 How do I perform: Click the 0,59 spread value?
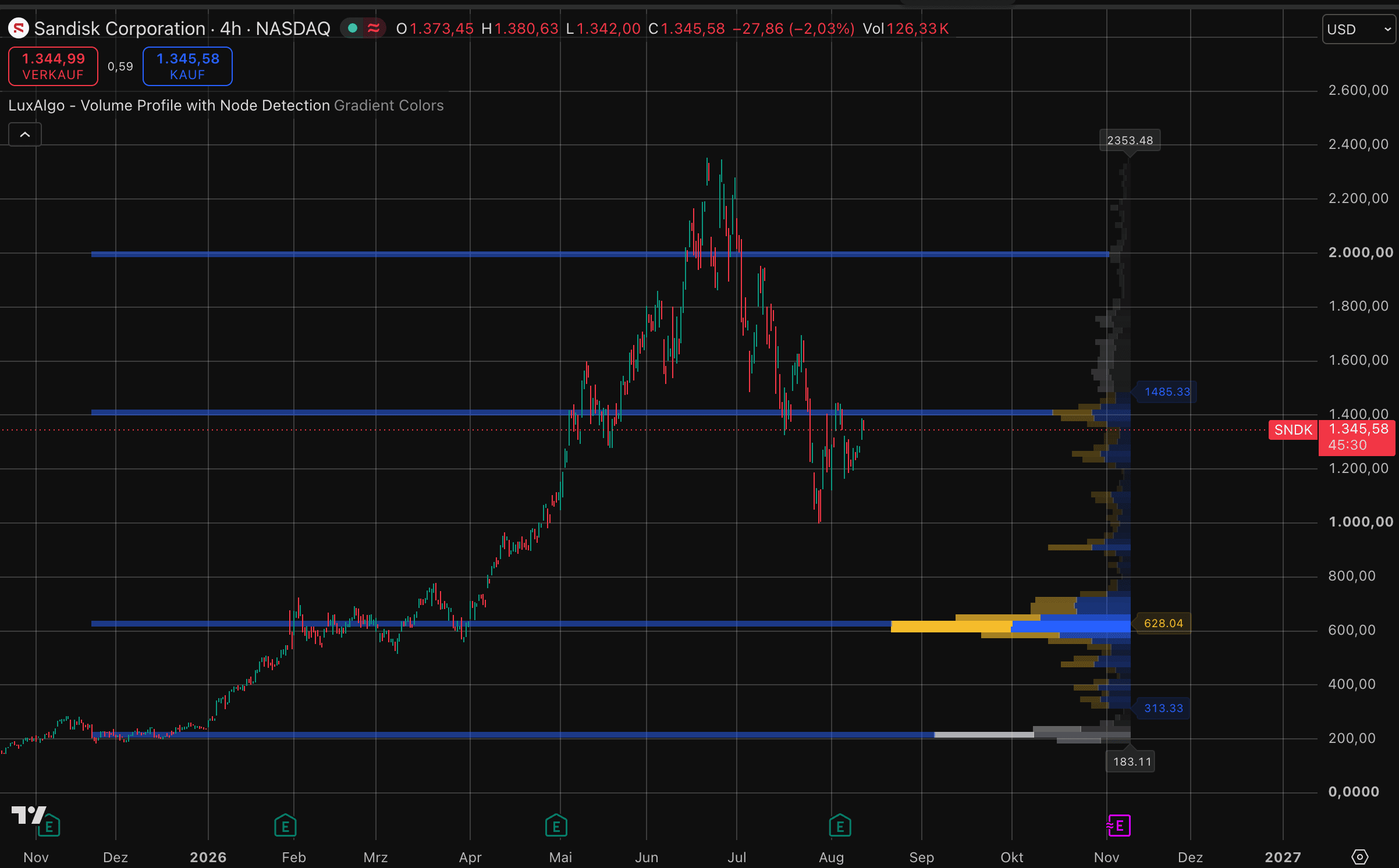(120, 66)
